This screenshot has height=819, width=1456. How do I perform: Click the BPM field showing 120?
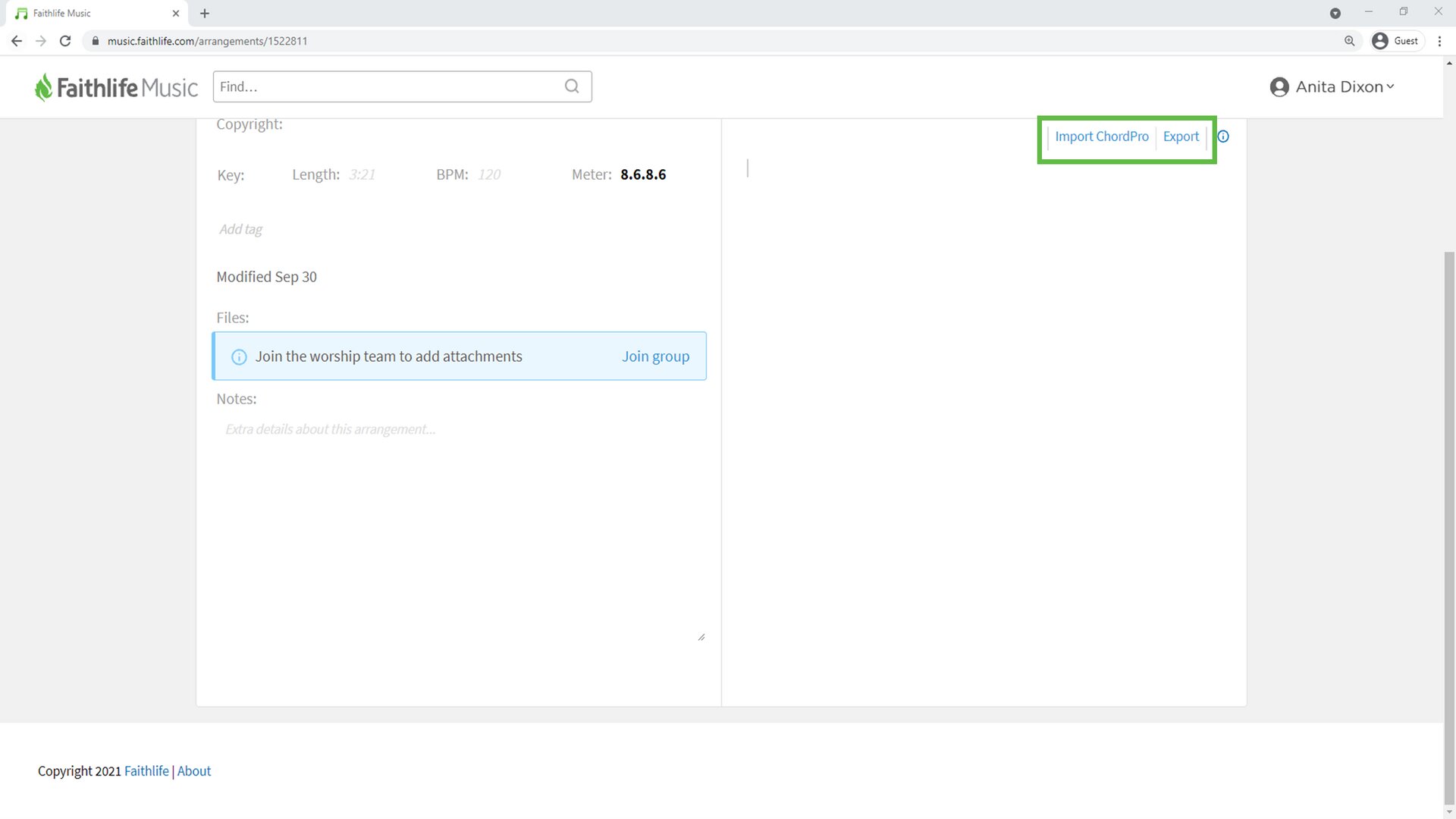(x=489, y=174)
